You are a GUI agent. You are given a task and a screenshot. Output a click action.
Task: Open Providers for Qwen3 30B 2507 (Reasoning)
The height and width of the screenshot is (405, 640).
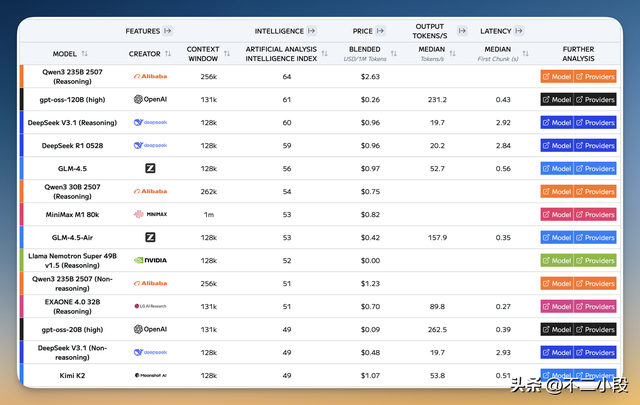point(595,191)
